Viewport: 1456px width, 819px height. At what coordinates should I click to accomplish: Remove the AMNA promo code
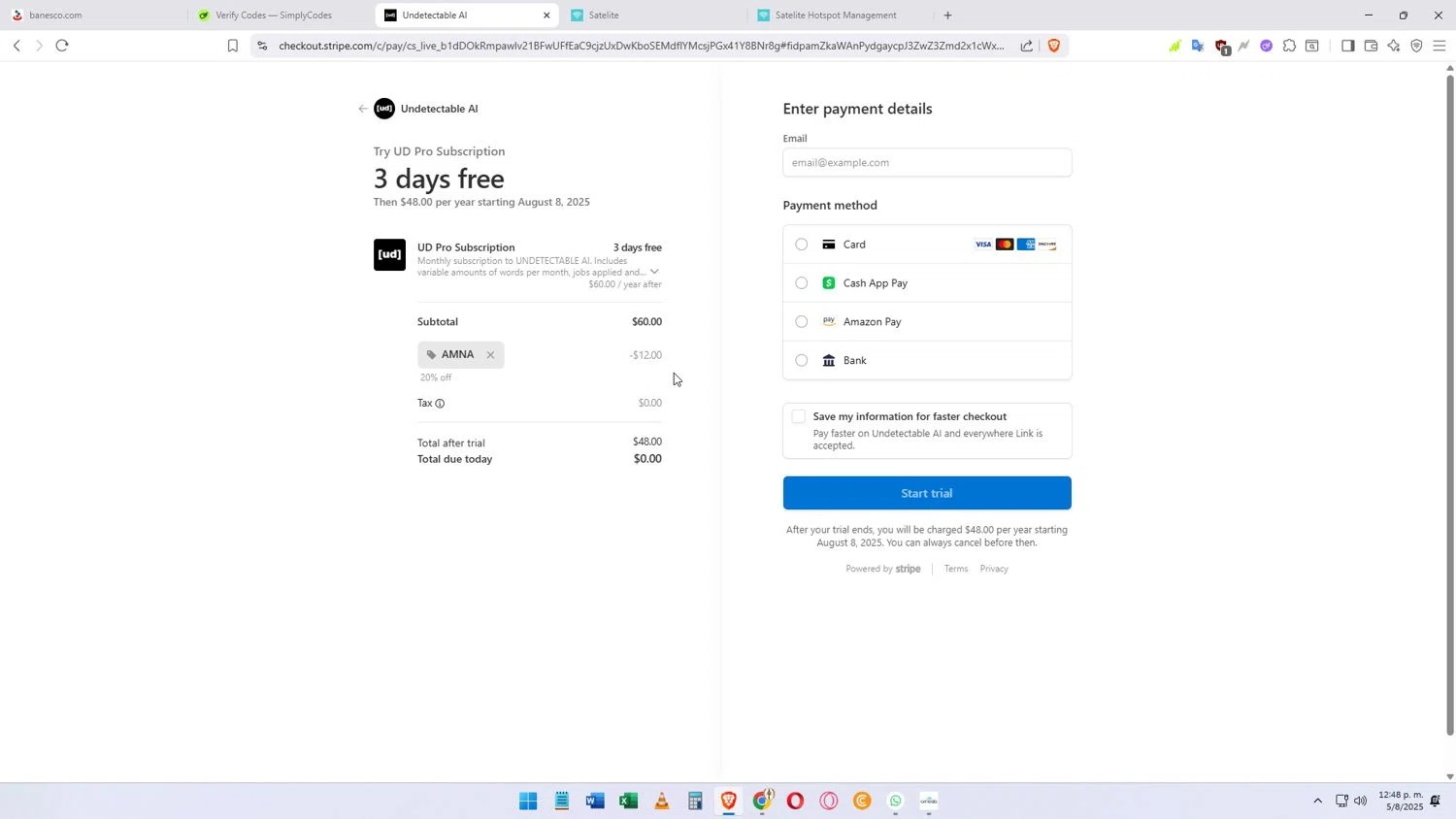490,355
